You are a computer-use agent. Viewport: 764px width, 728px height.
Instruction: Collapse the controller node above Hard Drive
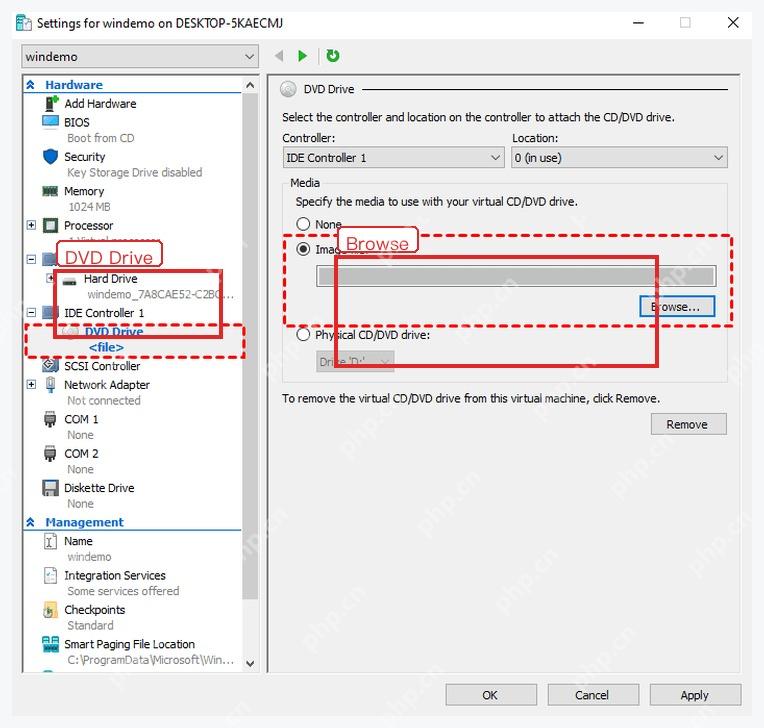(x=31, y=259)
